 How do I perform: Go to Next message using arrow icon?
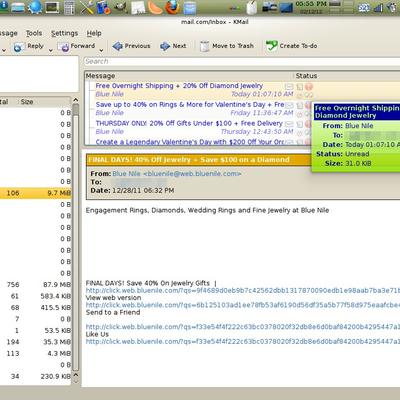coord(165,46)
